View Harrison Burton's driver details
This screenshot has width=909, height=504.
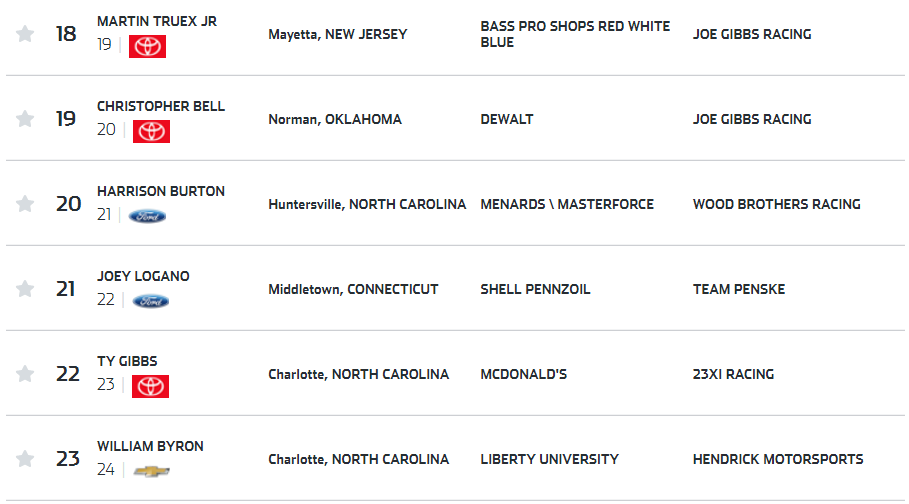(161, 191)
